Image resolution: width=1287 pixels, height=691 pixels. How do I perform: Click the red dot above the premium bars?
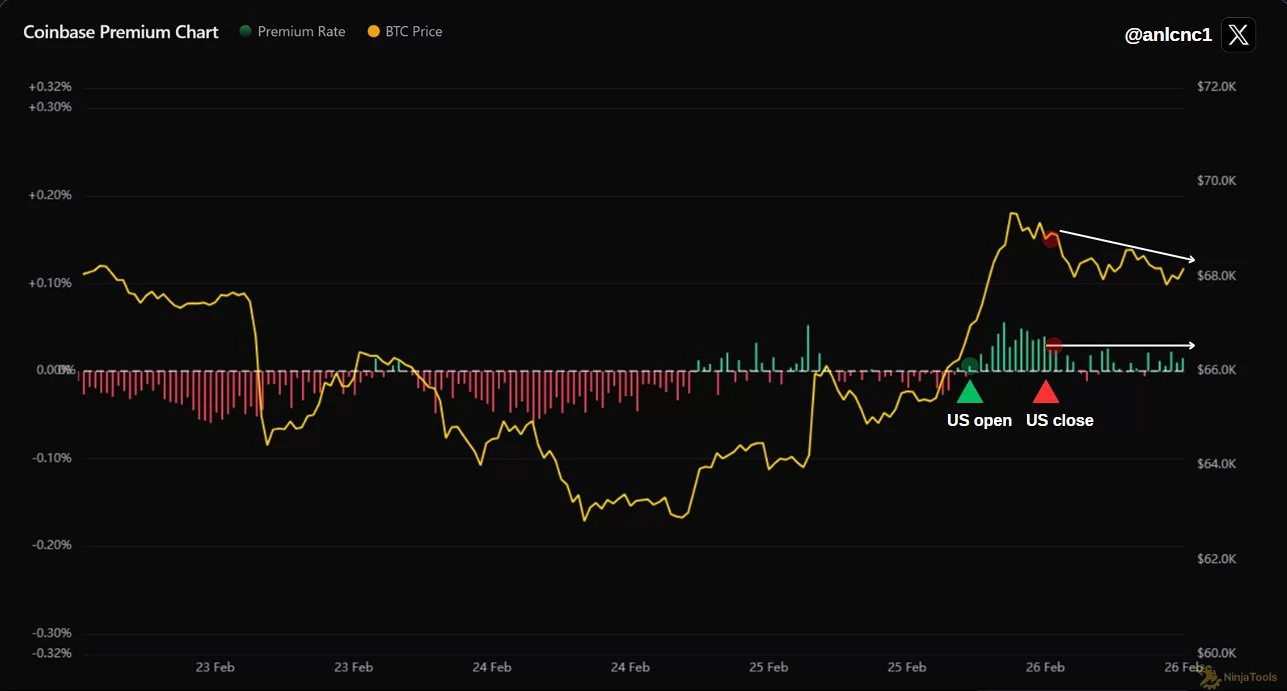pos(1053,345)
